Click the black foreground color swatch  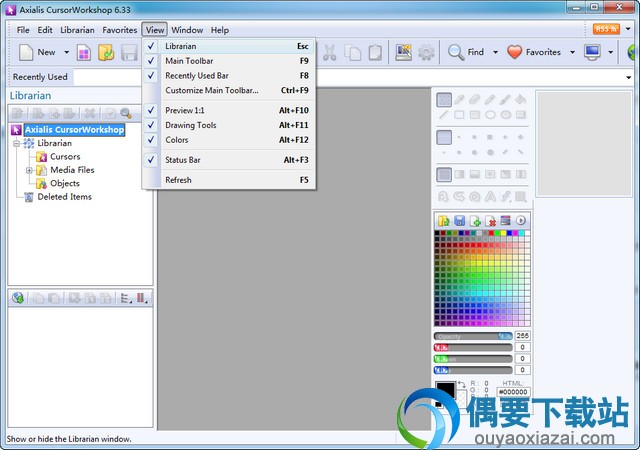[x=445, y=389]
